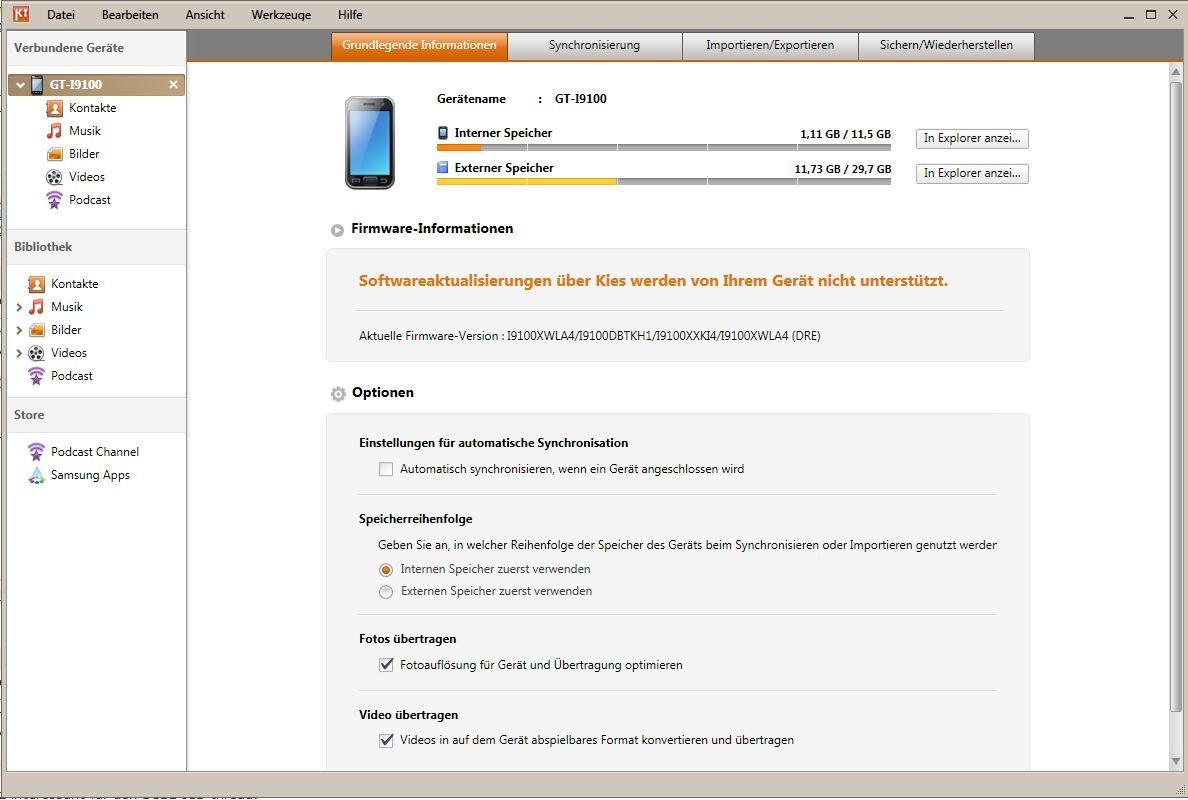Select Kontakte in Bibliothek
The height and width of the screenshot is (800, 1188).
click(75, 284)
